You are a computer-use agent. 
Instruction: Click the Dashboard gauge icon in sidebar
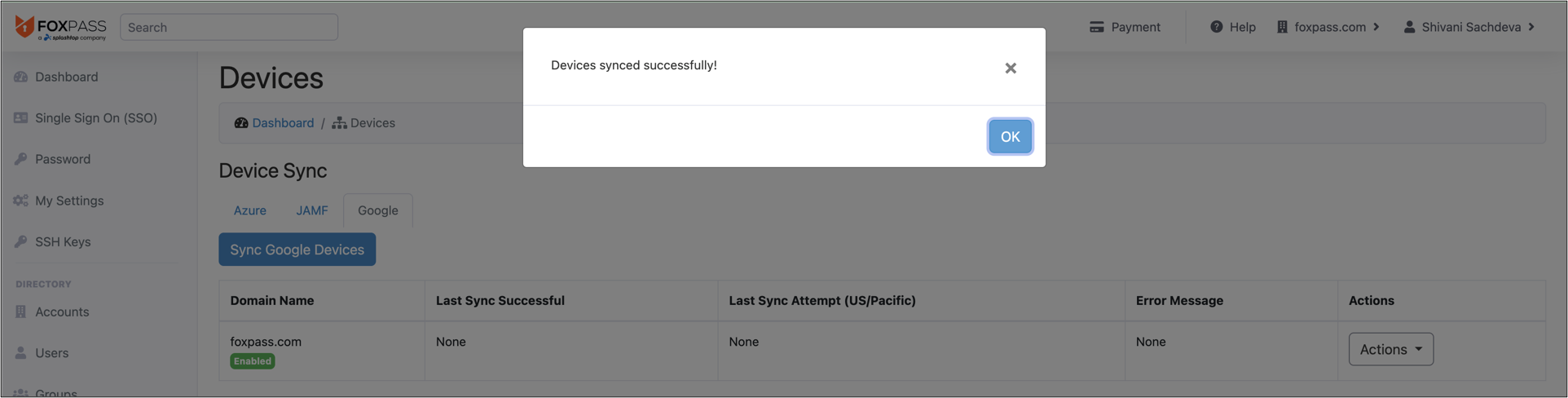(21, 77)
